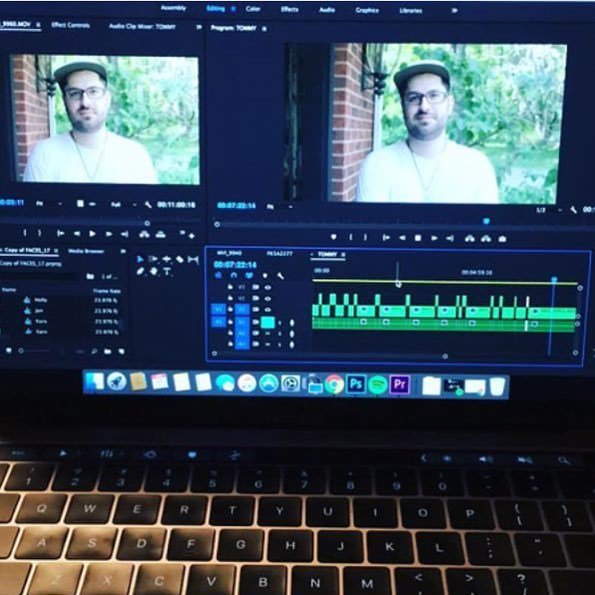Select the Hand tool
Image resolution: width=595 pixels, height=595 pixels.
[154, 271]
